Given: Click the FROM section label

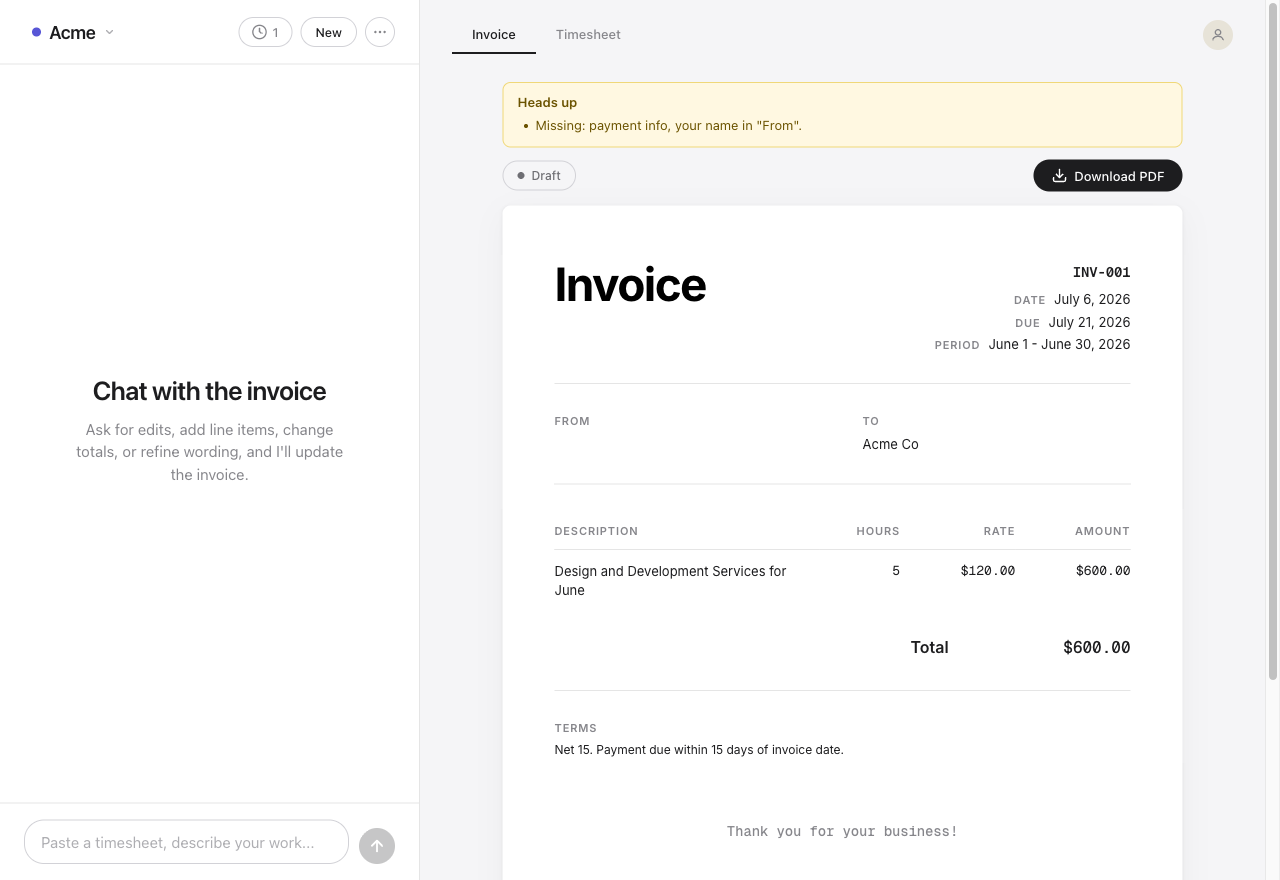Looking at the screenshot, I should point(572,421).
